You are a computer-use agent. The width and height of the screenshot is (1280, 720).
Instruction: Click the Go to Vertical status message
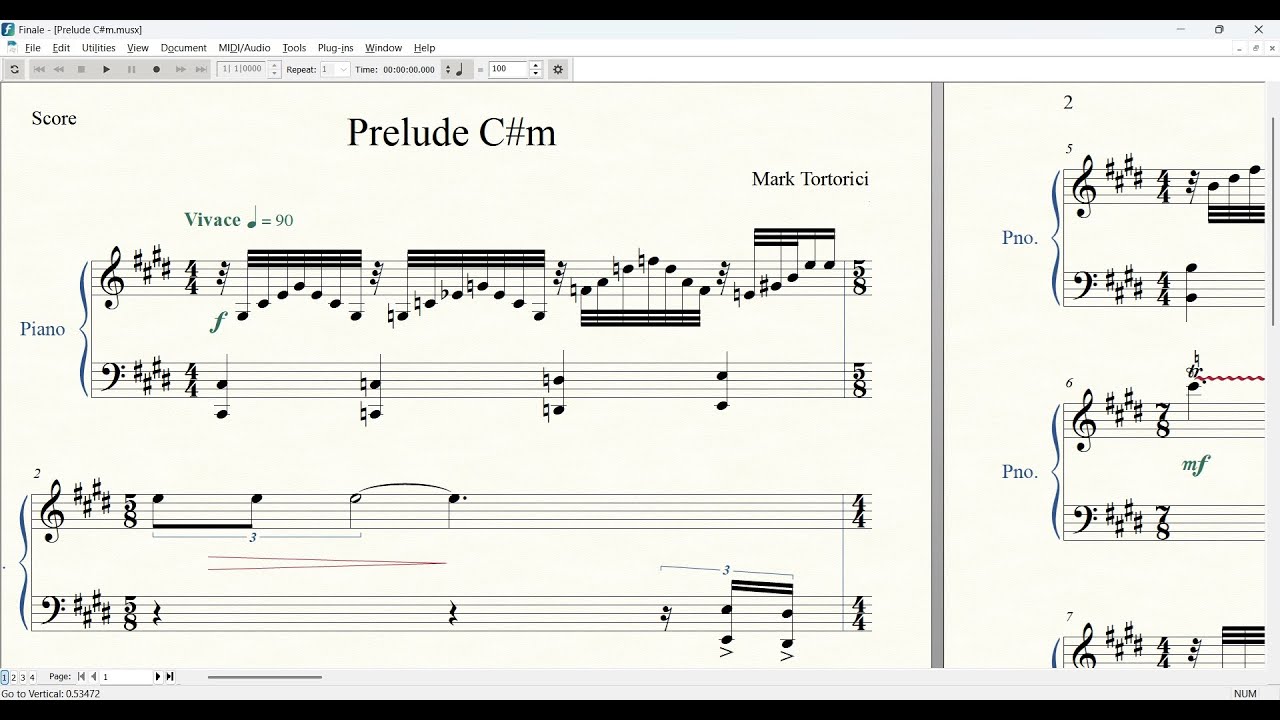[50, 694]
